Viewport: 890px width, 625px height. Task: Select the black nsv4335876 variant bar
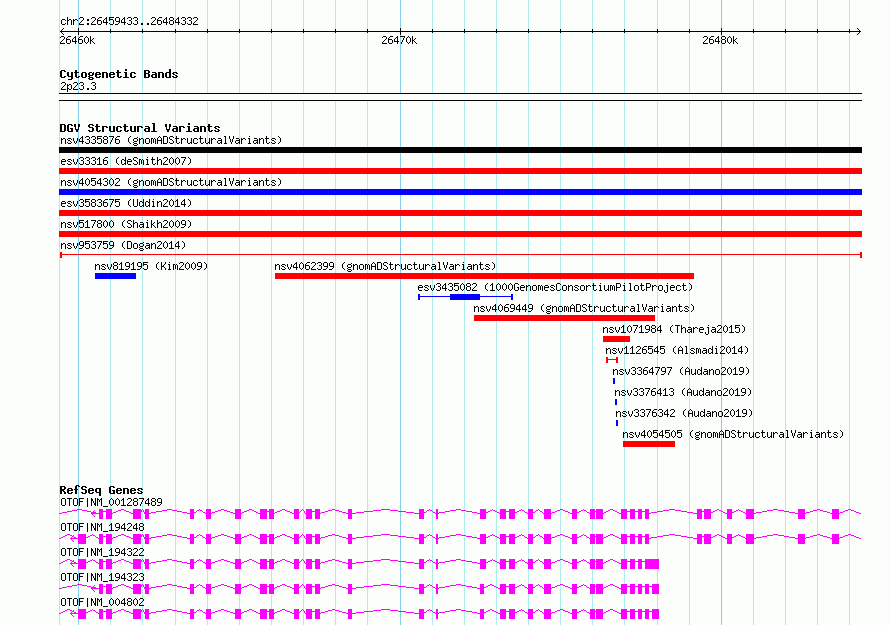[x=460, y=150]
